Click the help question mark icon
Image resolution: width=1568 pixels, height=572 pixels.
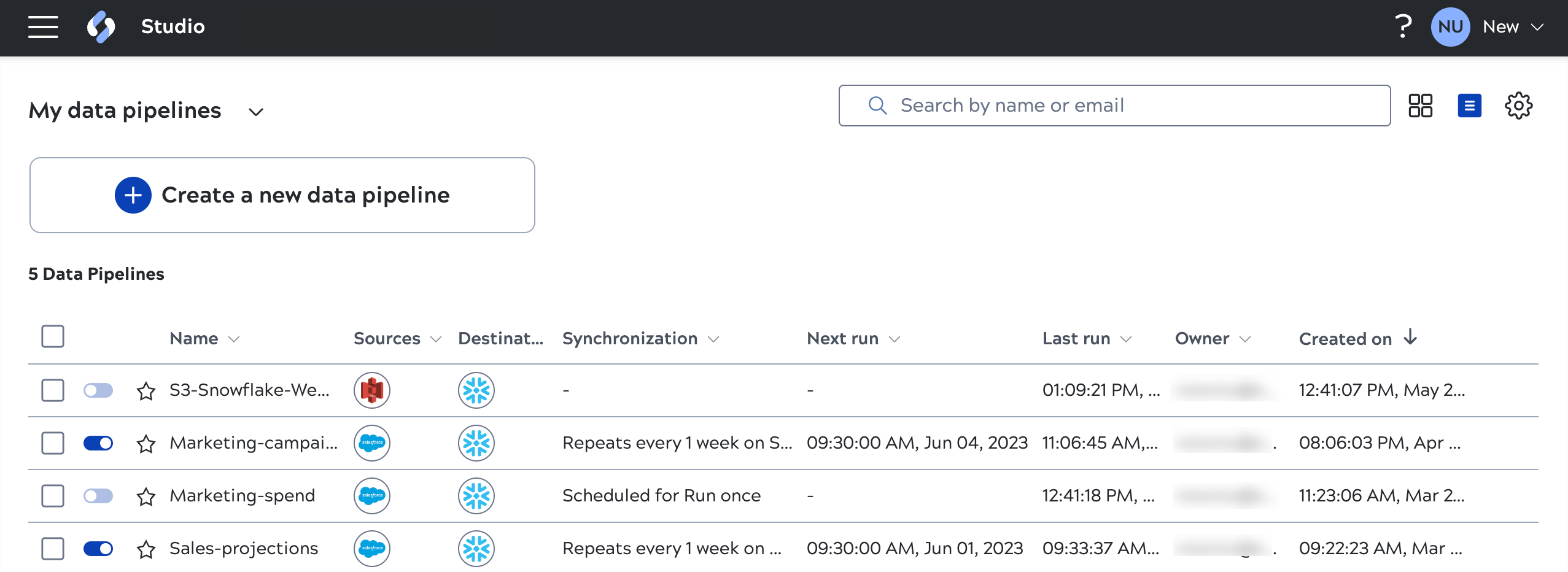tap(1403, 26)
